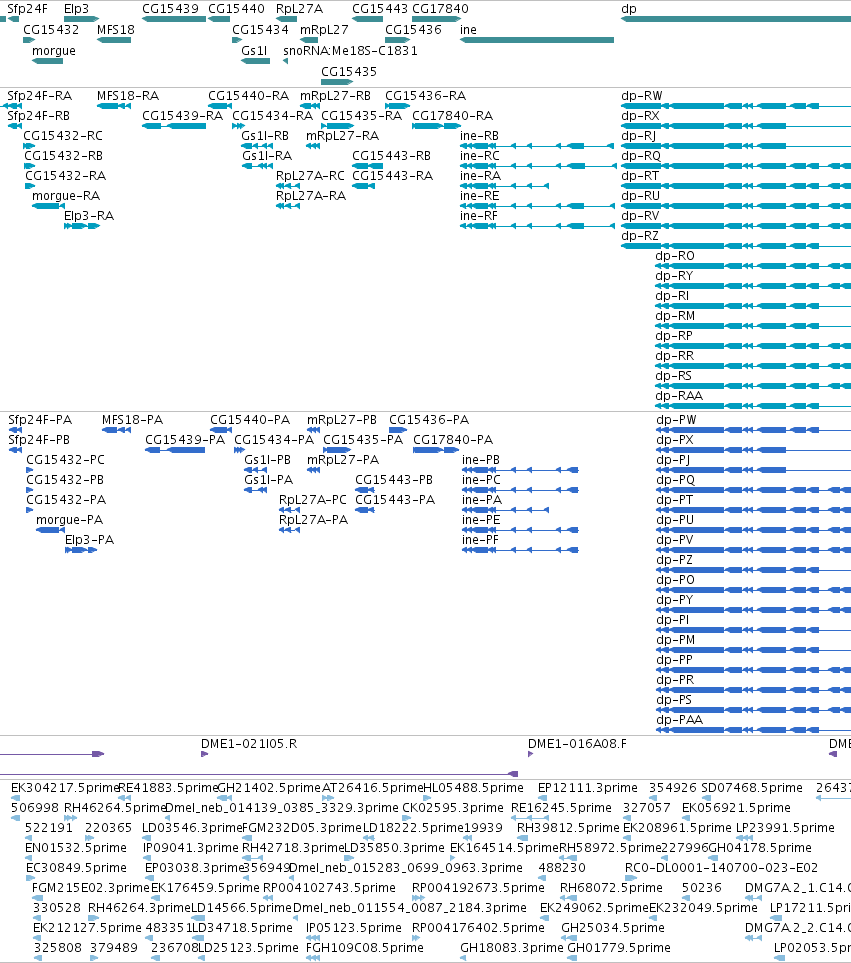Click the dp-RO transcript label
The height and width of the screenshot is (963, 851).
[x=675, y=256]
